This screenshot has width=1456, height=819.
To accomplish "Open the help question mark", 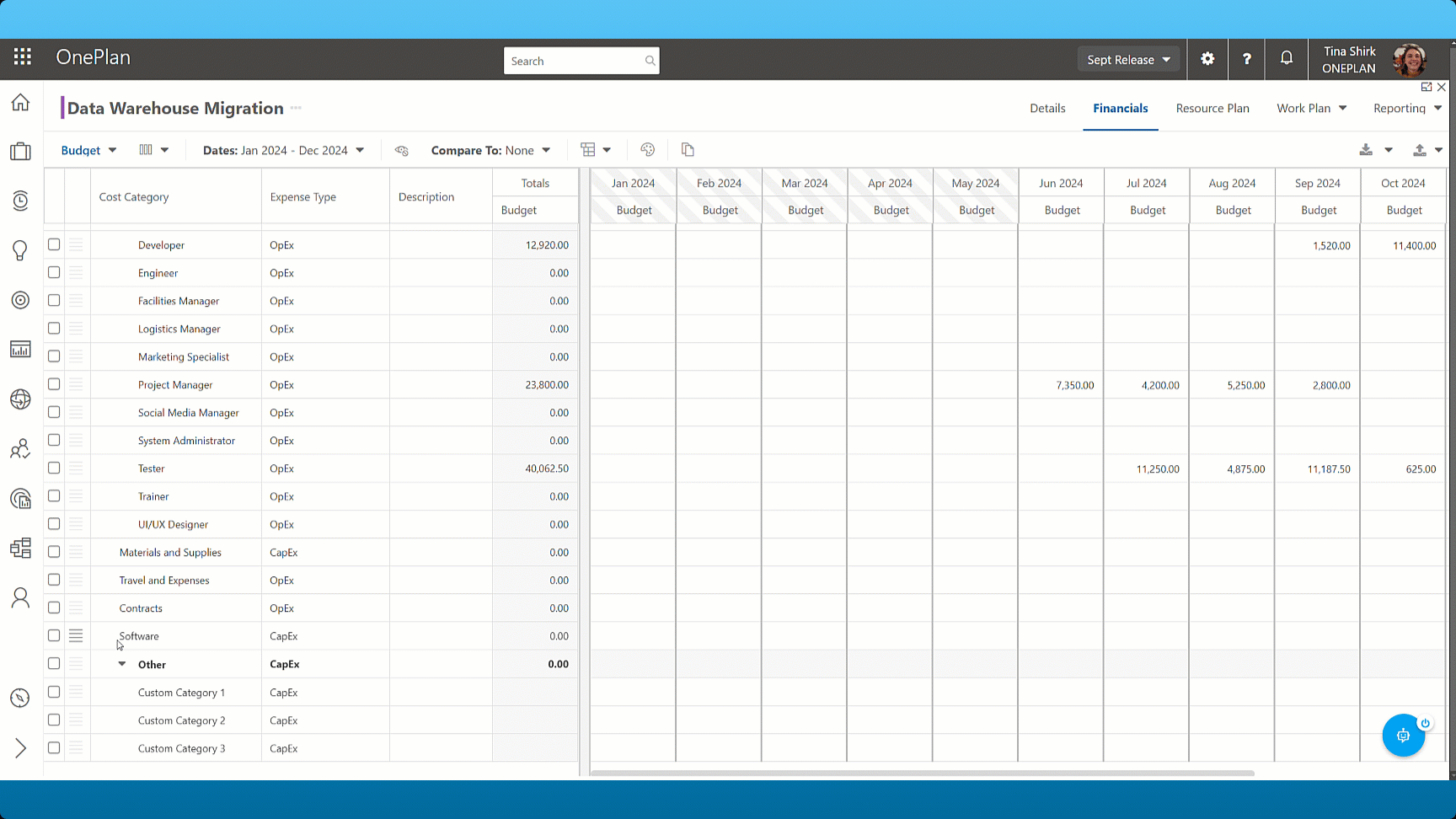I will coord(1247,59).
